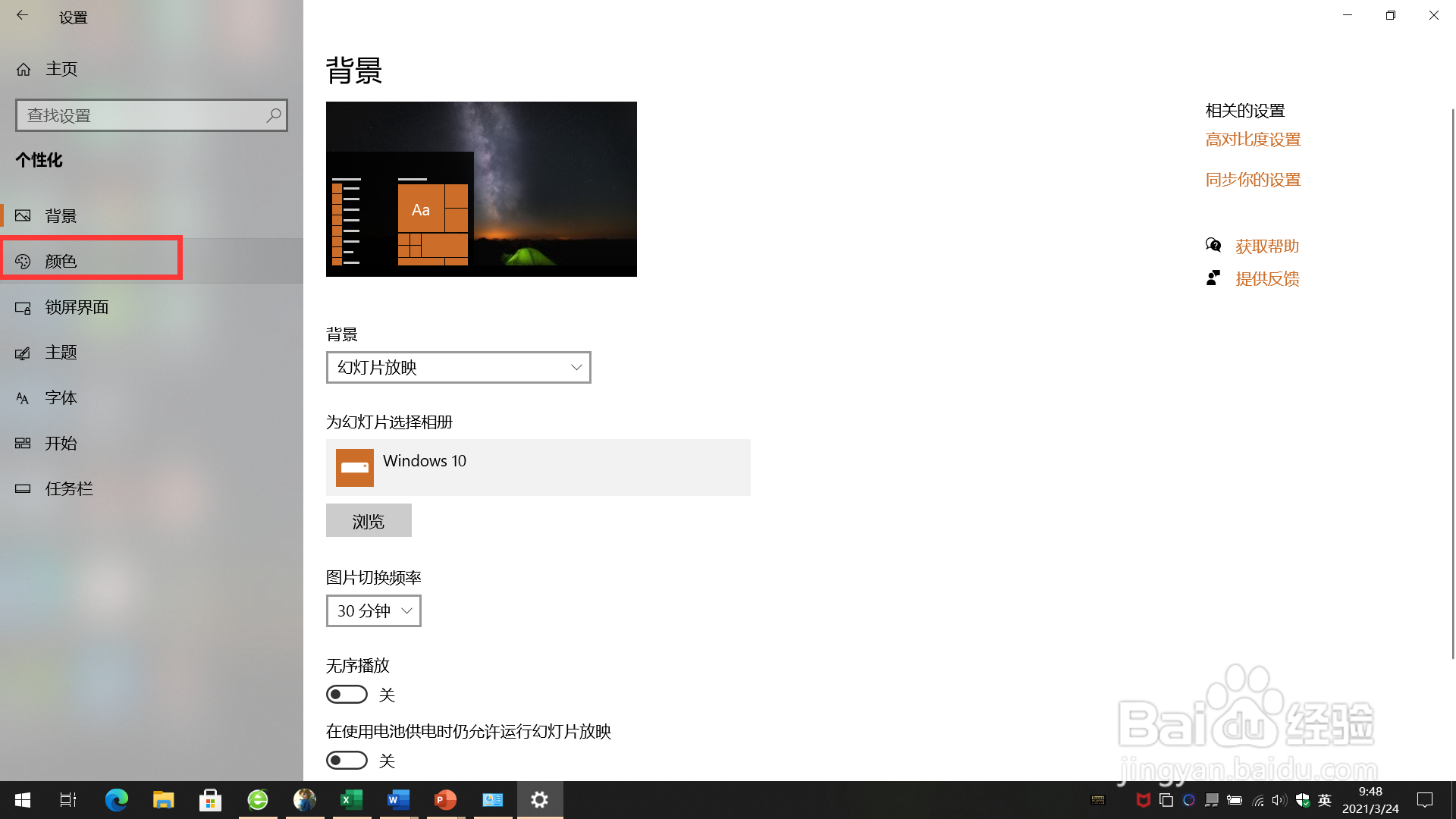Image resolution: width=1456 pixels, height=819 pixels.
Task: Select the 颜色 menu item
Action: tap(62, 261)
